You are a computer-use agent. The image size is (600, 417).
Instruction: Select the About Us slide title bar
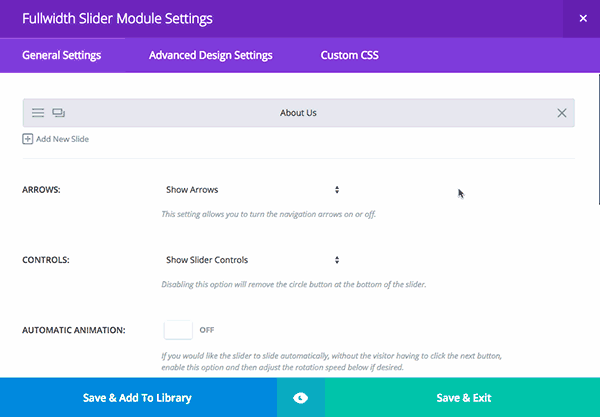(x=299, y=113)
